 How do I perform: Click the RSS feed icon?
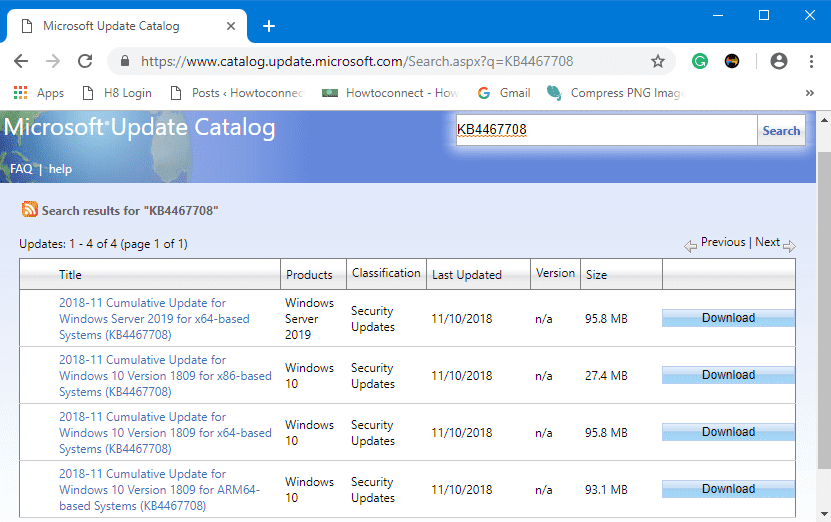click(x=30, y=209)
